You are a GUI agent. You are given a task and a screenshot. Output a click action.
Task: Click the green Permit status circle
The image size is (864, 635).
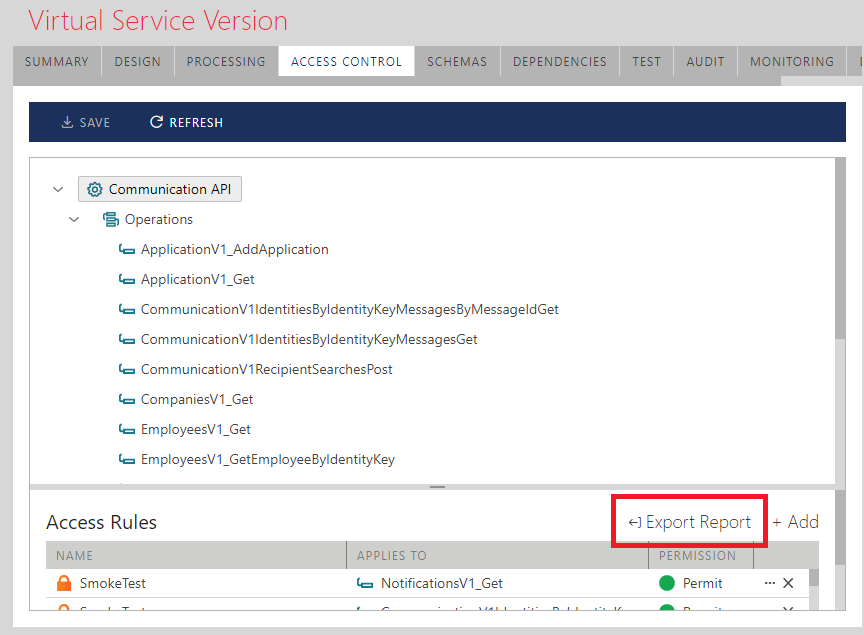(667, 583)
